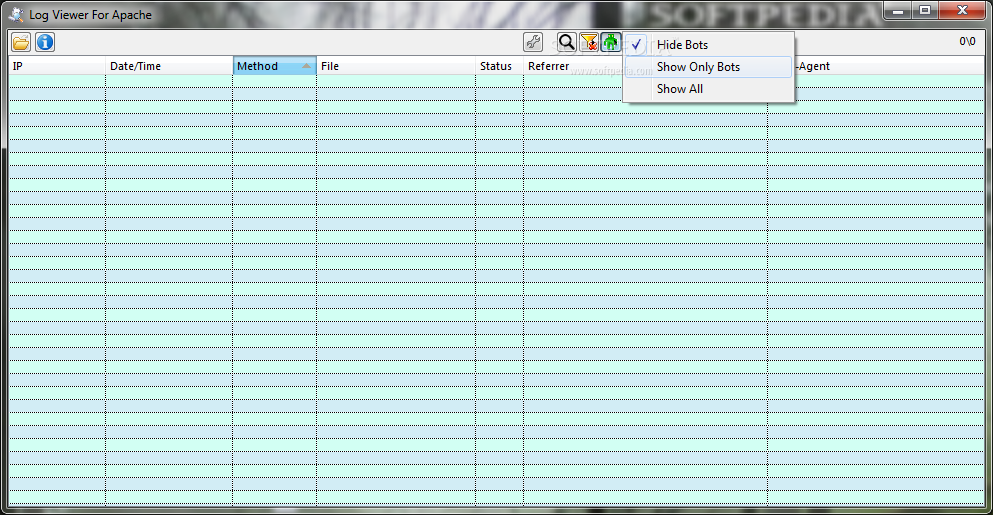The height and width of the screenshot is (515, 993).
Task: Select Show Only Bots menu entry
Action: [708, 67]
